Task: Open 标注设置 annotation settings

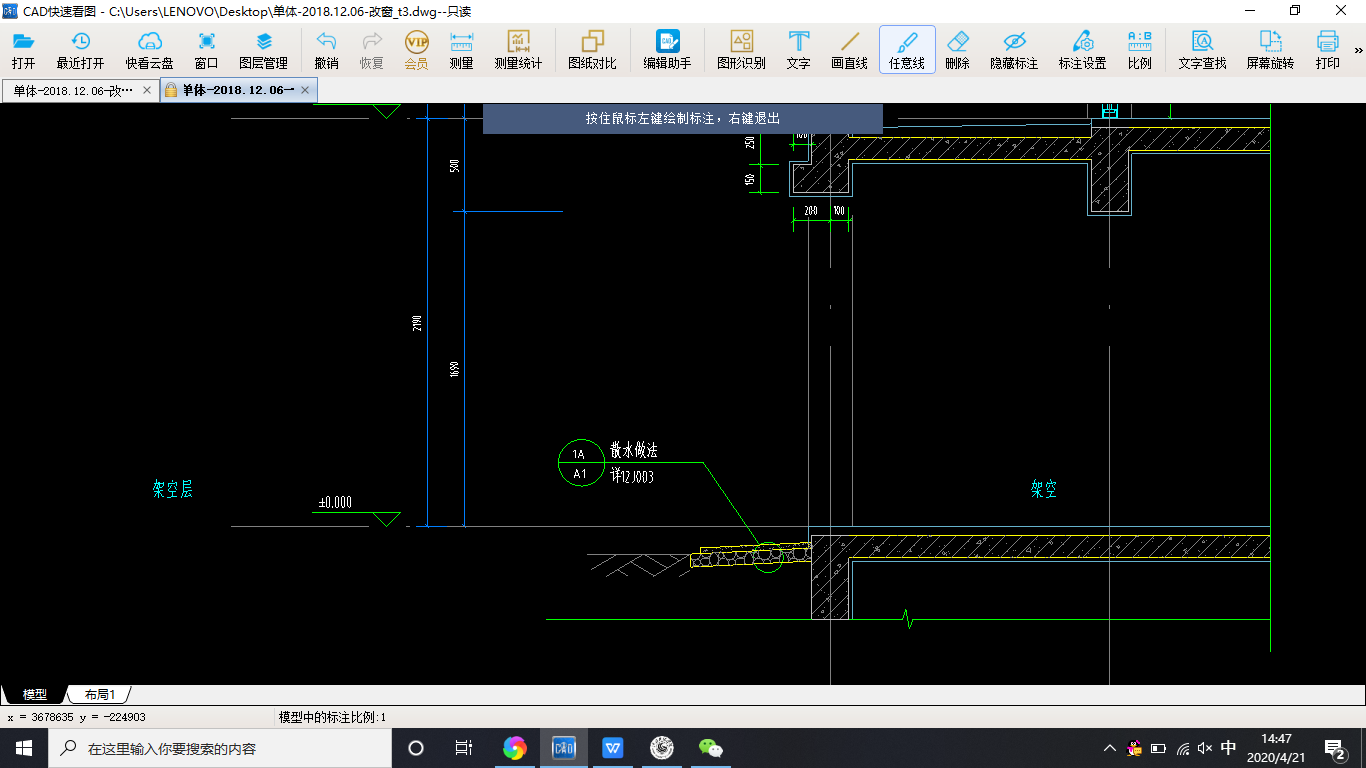Action: [x=1082, y=50]
